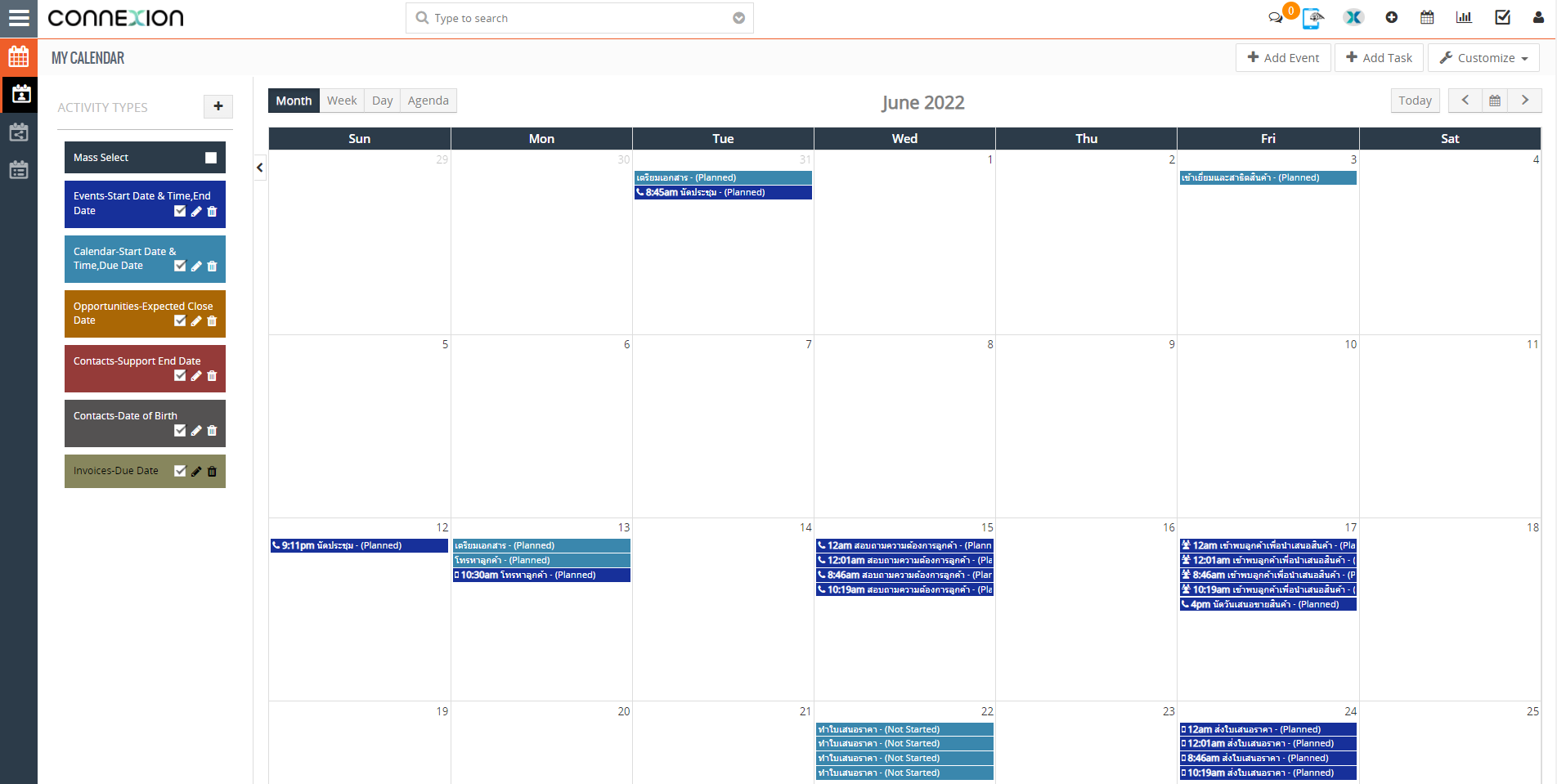Open the hamburger main menu
The height and width of the screenshot is (784, 1557).
18,18
